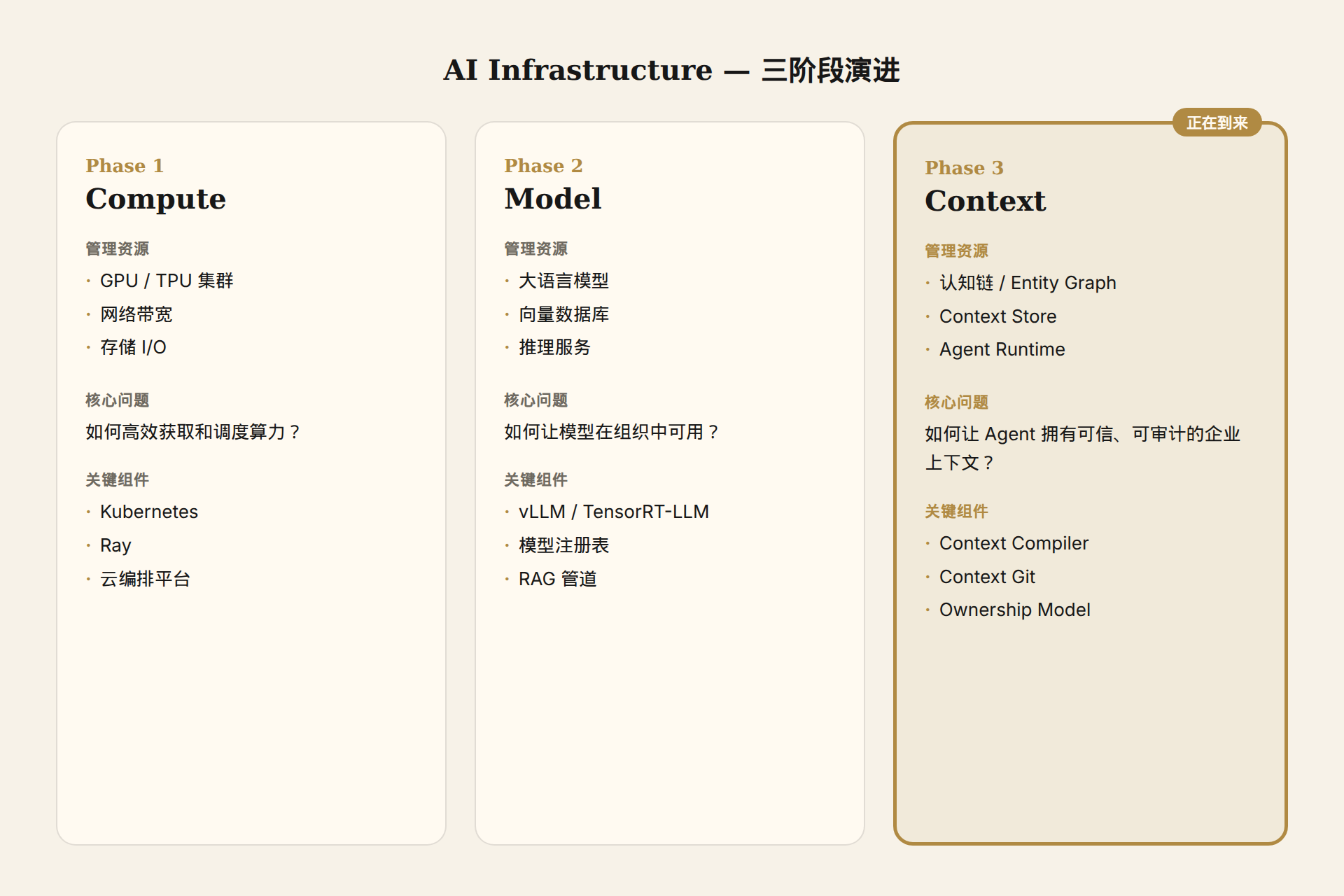The image size is (1344, 896).
Task: Click '推理服务' list item
Action: click(x=554, y=347)
